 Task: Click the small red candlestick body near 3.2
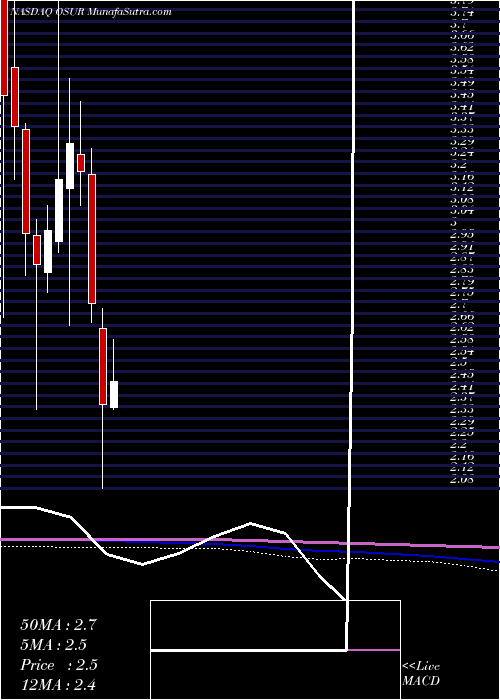point(81,162)
